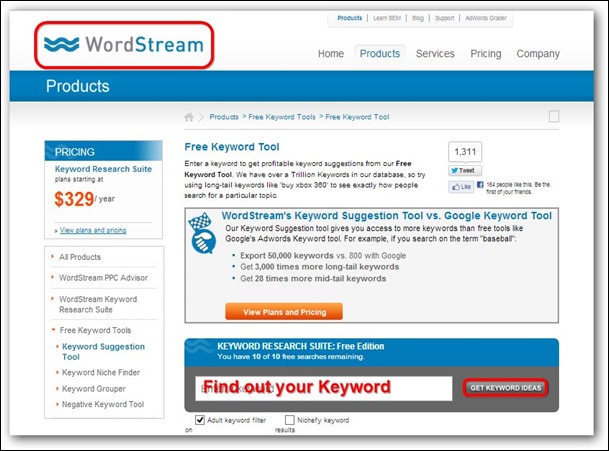Click the PRICING panel header
The image size is (609, 451).
pyautogui.click(x=103, y=151)
